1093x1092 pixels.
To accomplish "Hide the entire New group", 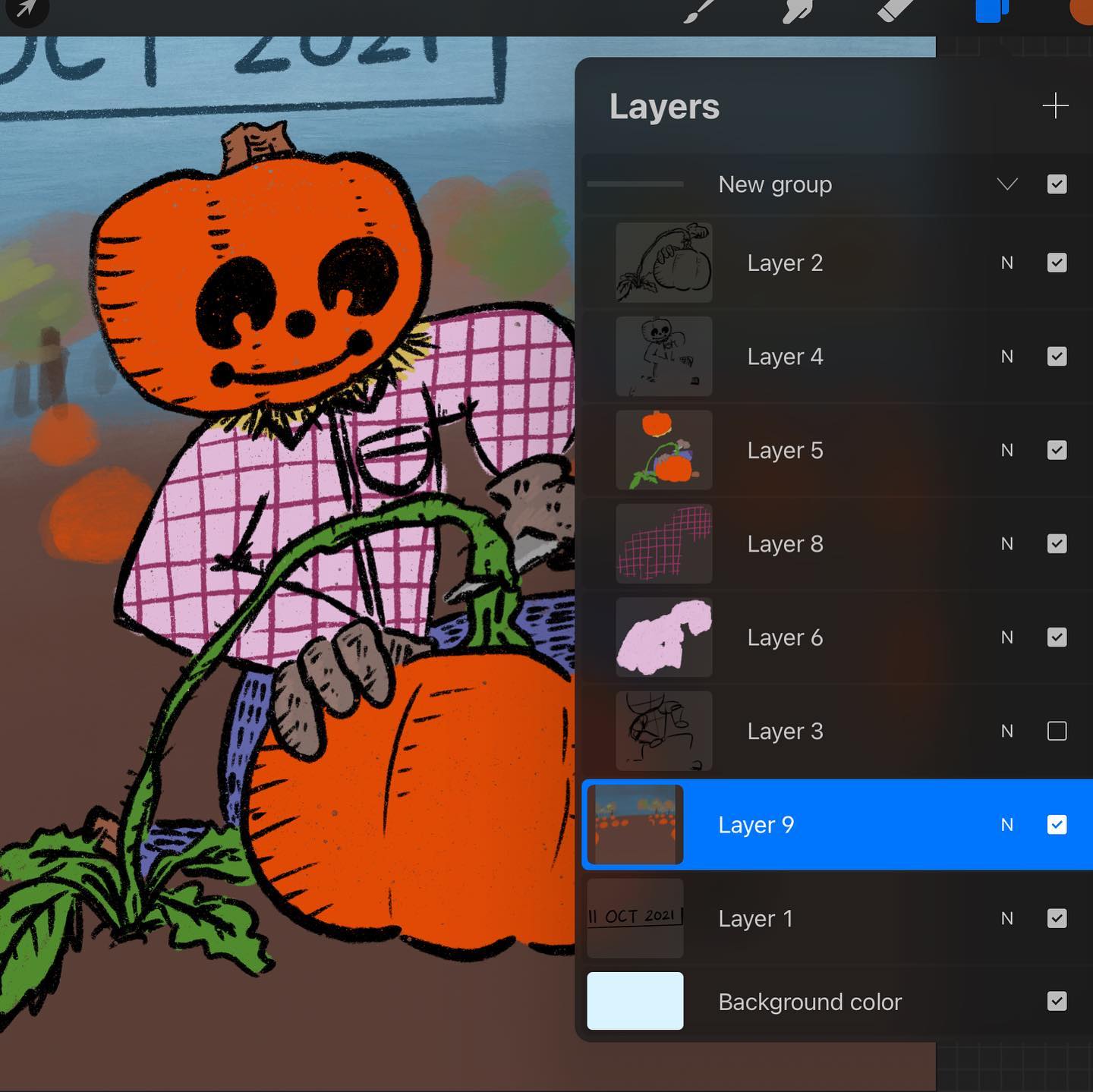I will 1057,184.
